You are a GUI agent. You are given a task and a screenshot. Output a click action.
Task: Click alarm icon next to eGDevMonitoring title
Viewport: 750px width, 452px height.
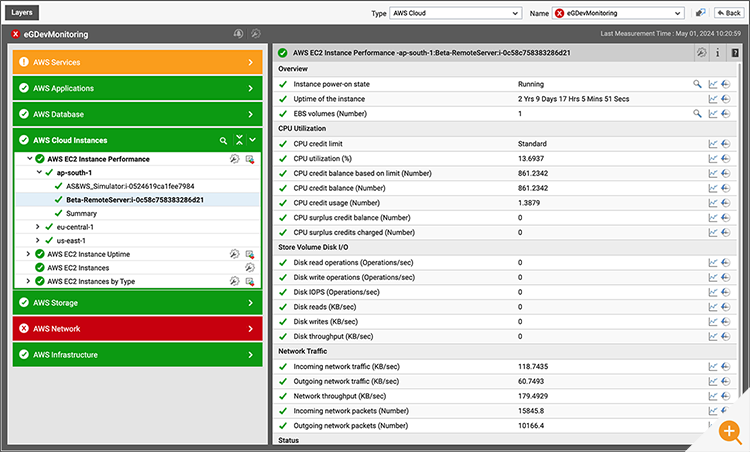pos(238,33)
